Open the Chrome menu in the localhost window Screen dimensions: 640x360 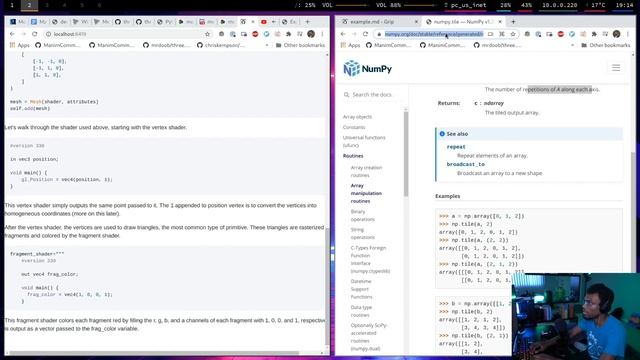click(x=322, y=34)
